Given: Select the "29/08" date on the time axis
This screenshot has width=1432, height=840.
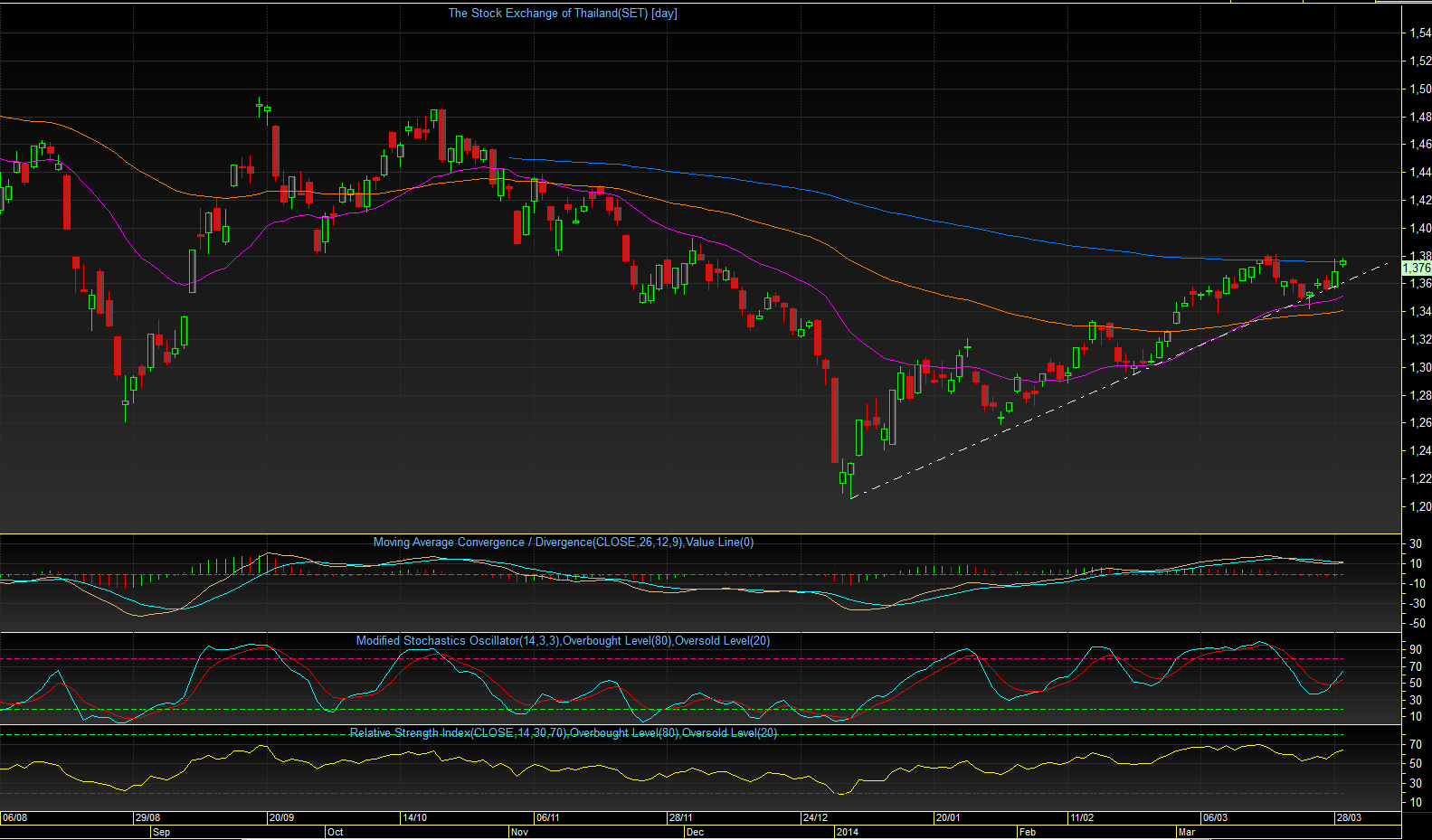Looking at the screenshot, I should (147, 817).
